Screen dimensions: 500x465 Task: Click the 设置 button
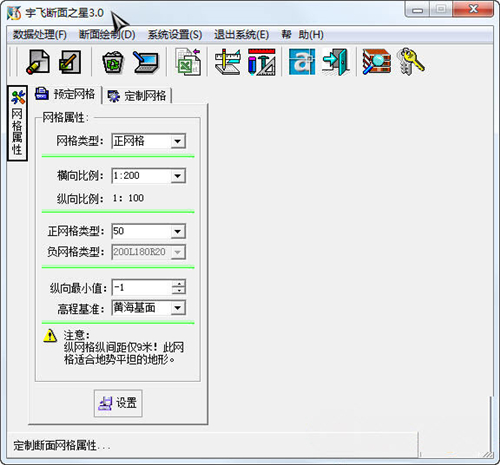coord(118,403)
